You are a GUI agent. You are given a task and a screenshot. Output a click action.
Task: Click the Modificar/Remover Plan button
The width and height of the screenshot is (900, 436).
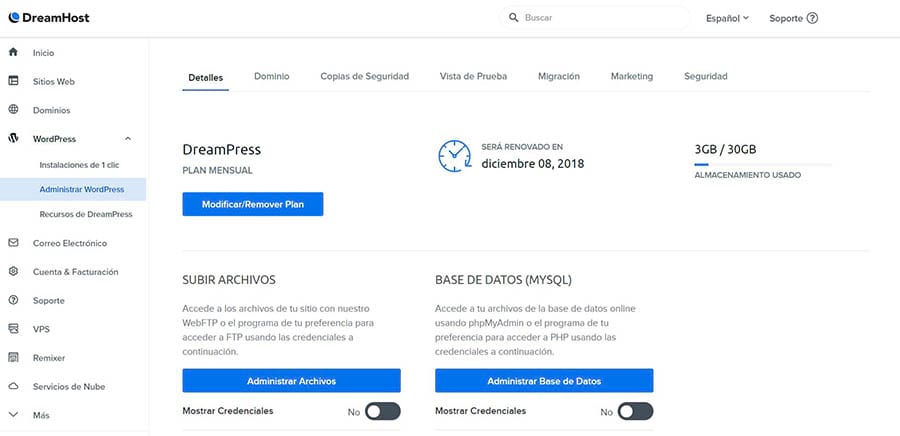pos(252,204)
